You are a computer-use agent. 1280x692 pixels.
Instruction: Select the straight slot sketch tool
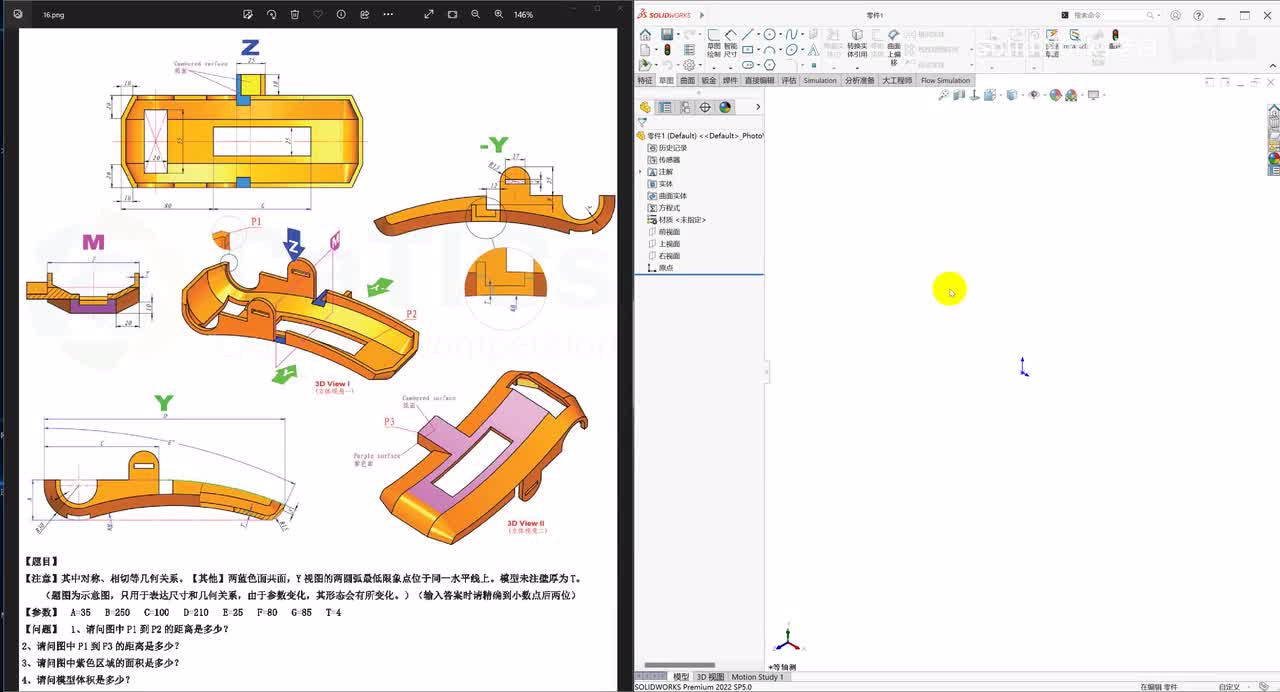pos(747,65)
